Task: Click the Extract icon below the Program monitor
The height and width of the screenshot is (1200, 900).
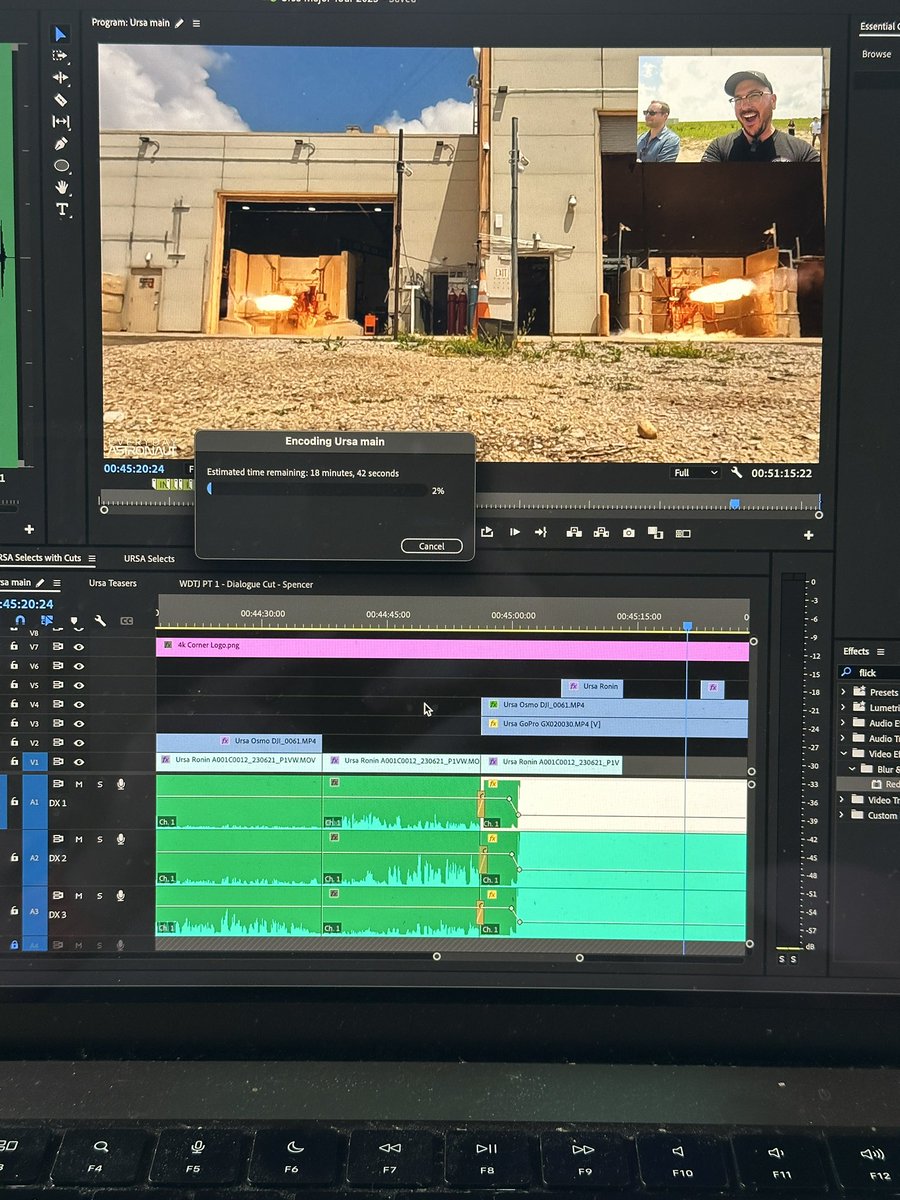Action: click(x=603, y=533)
